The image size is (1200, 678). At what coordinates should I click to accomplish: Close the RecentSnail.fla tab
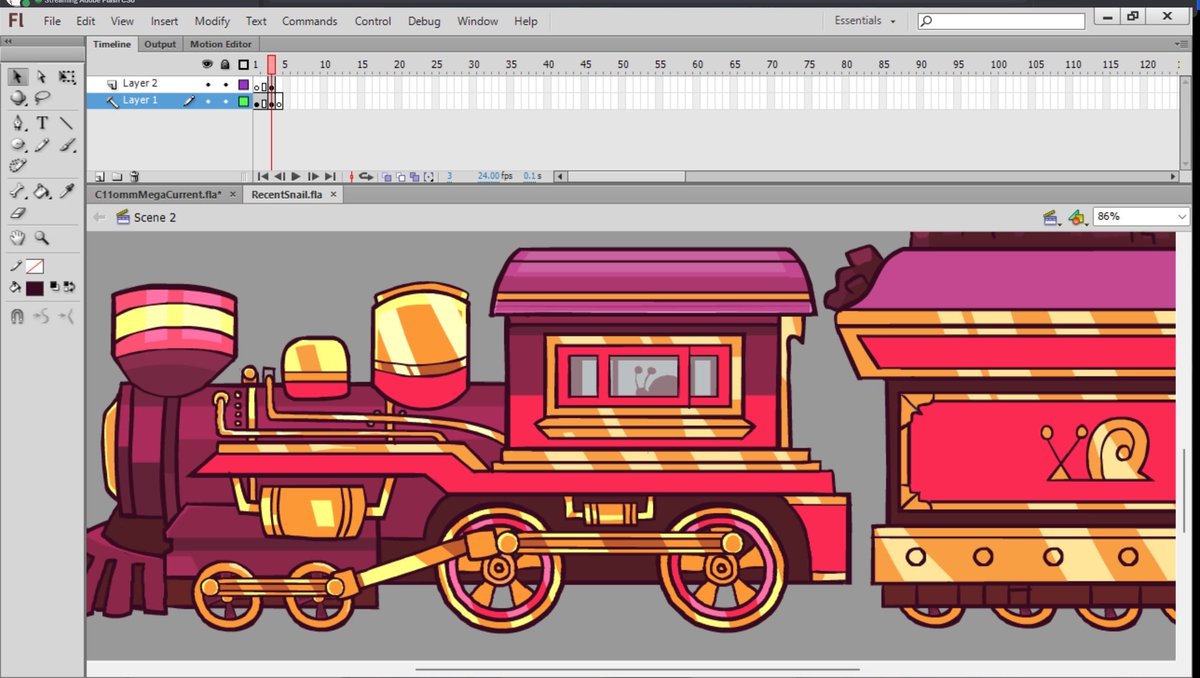click(x=333, y=195)
